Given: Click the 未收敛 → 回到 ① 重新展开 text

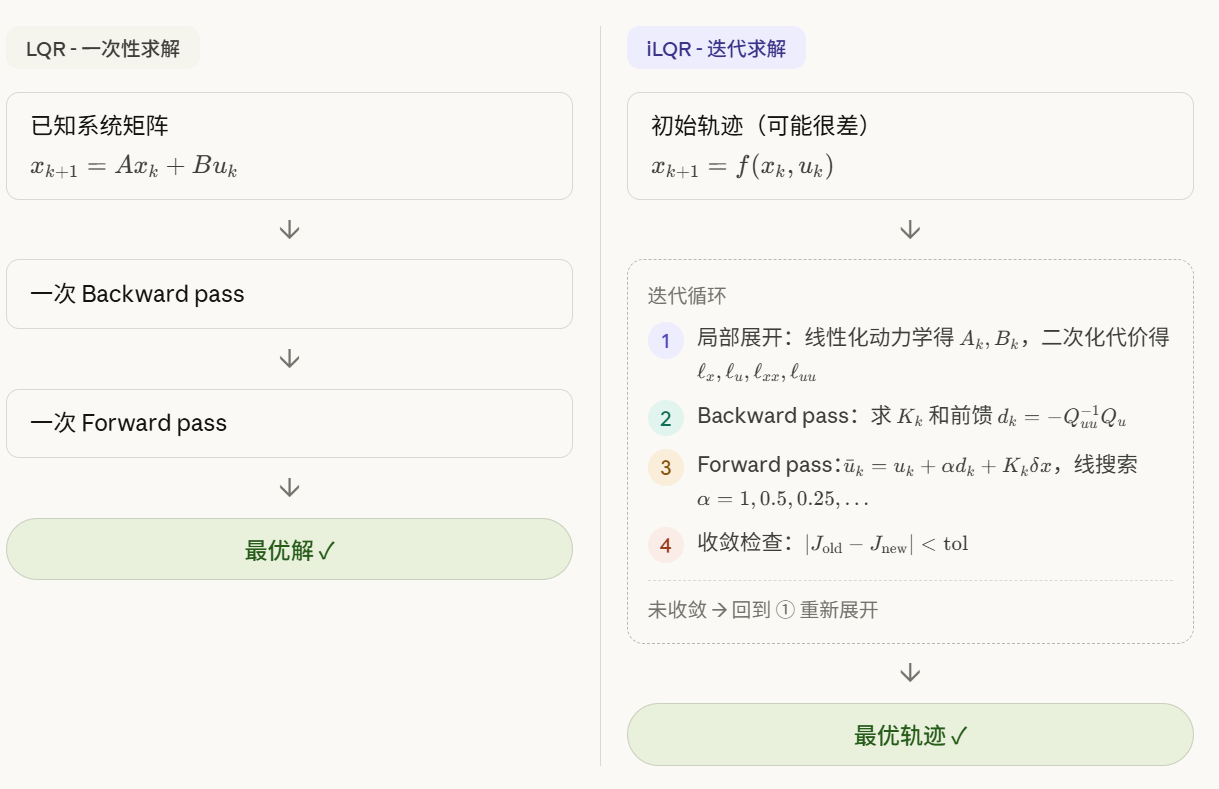Looking at the screenshot, I should (x=763, y=610).
